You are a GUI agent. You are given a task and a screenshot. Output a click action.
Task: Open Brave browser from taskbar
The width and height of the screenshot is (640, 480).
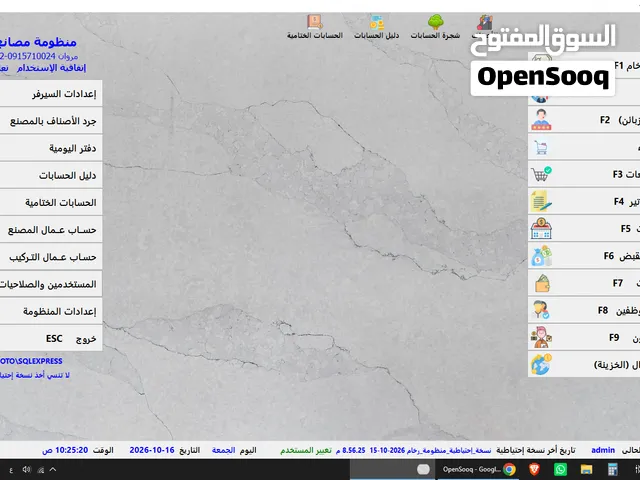[x=534, y=470]
